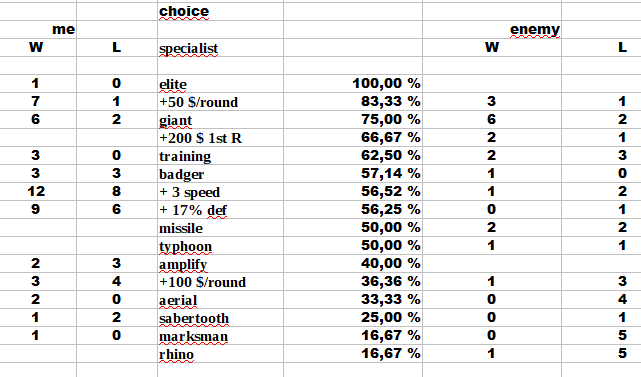Click the 'me' header cell
The height and width of the screenshot is (377, 641).
pyautogui.click(x=38, y=29)
